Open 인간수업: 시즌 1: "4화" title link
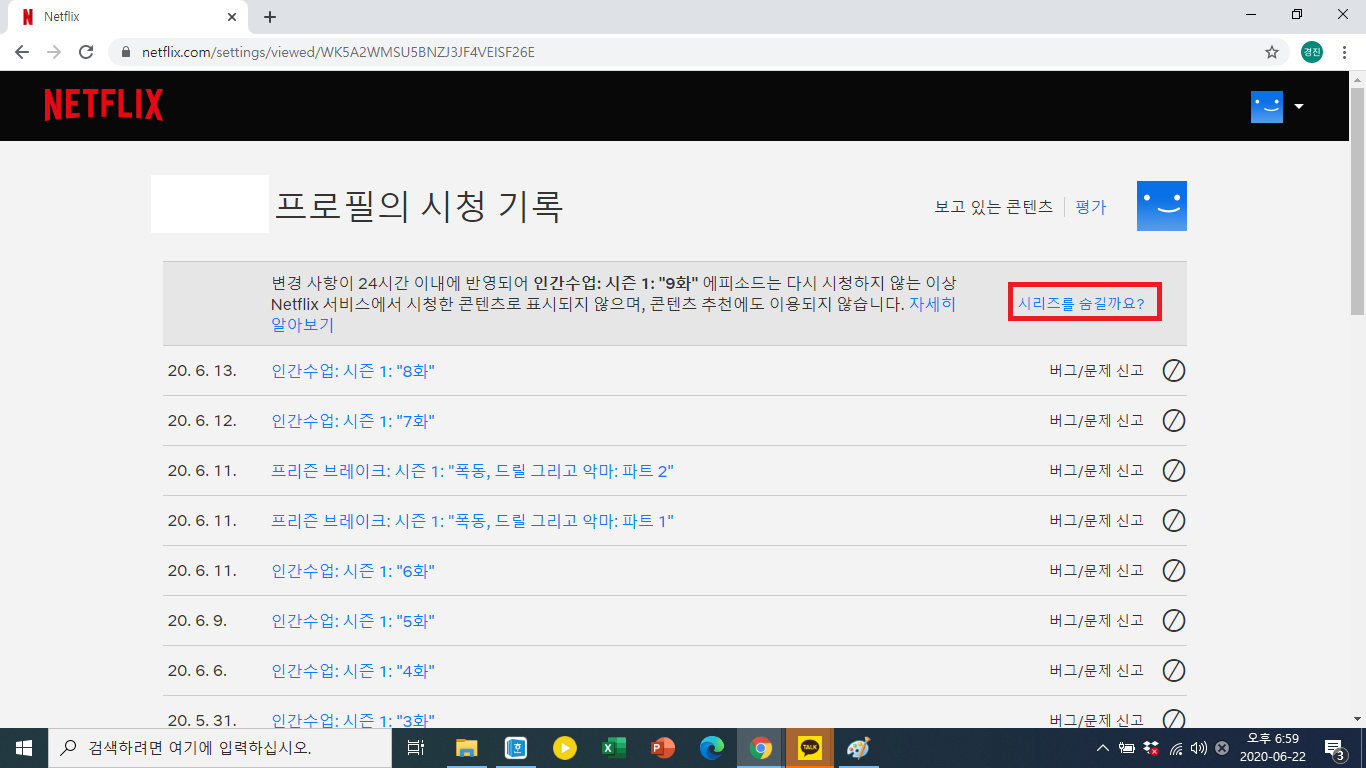 [x=353, y=671]
